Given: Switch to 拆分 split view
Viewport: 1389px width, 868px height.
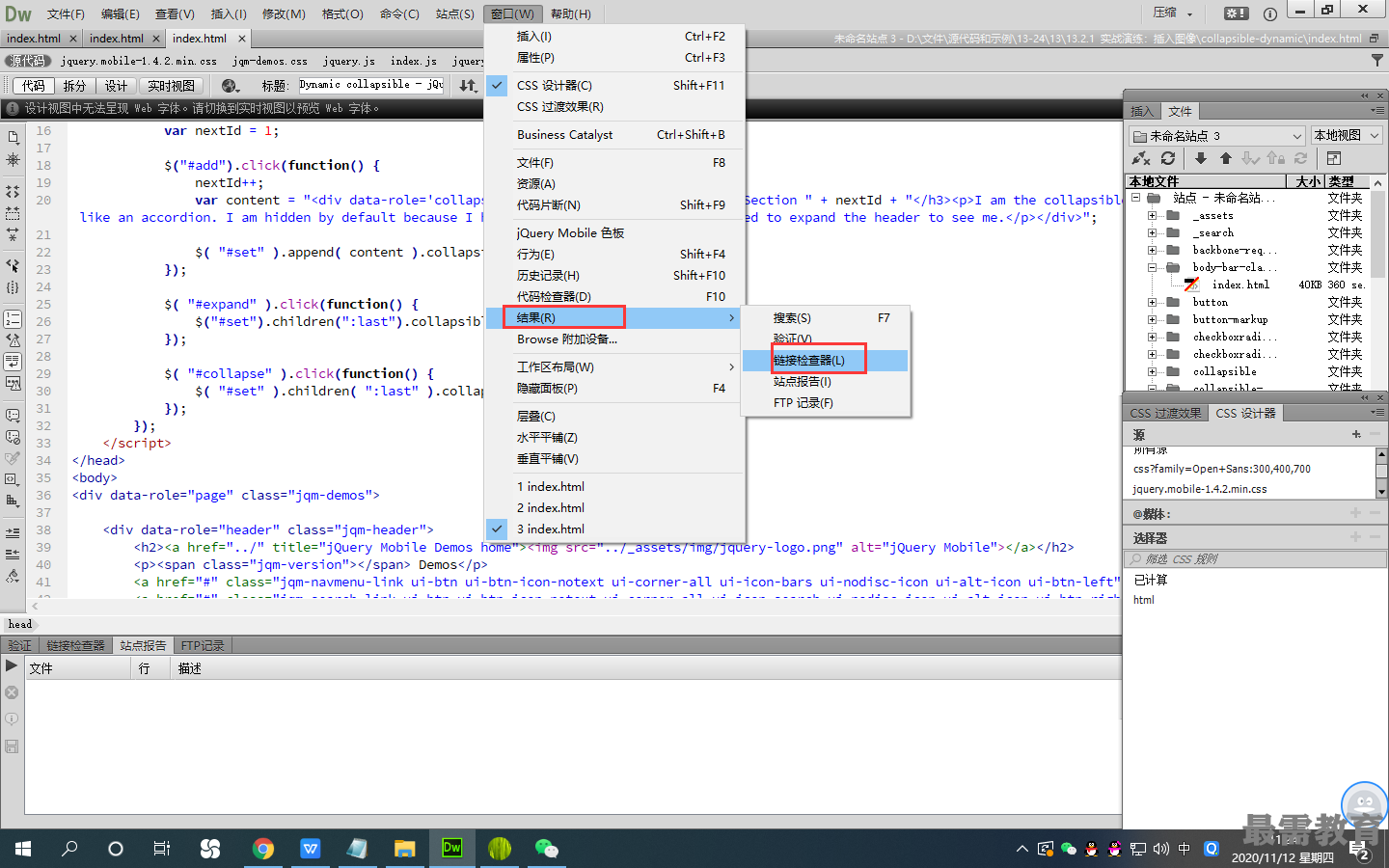Looking at the screenshot, I should [x=74, y=86].
